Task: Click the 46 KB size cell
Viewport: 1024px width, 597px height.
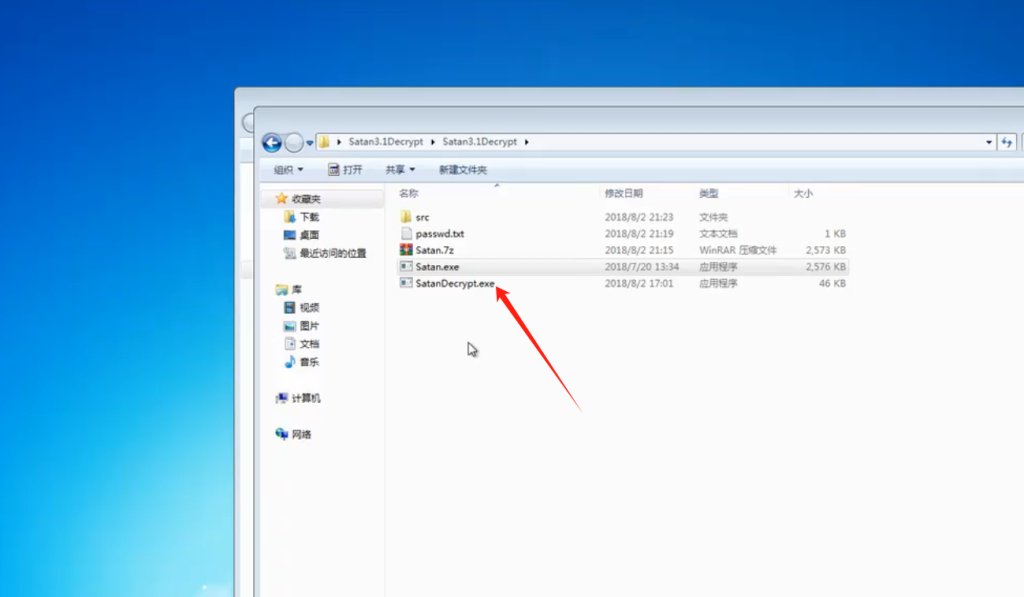Action: [832, 283]
